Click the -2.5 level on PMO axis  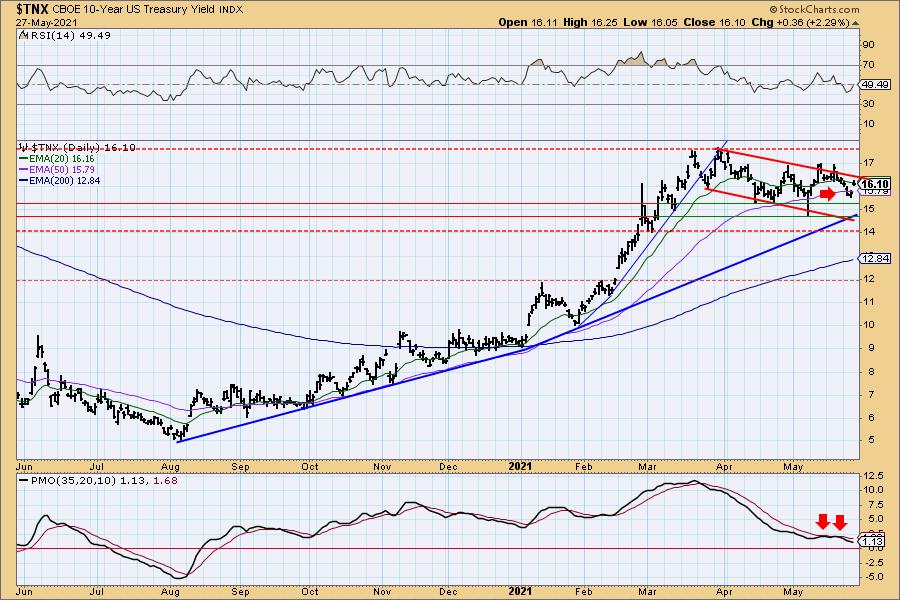(x=872, y=563)
